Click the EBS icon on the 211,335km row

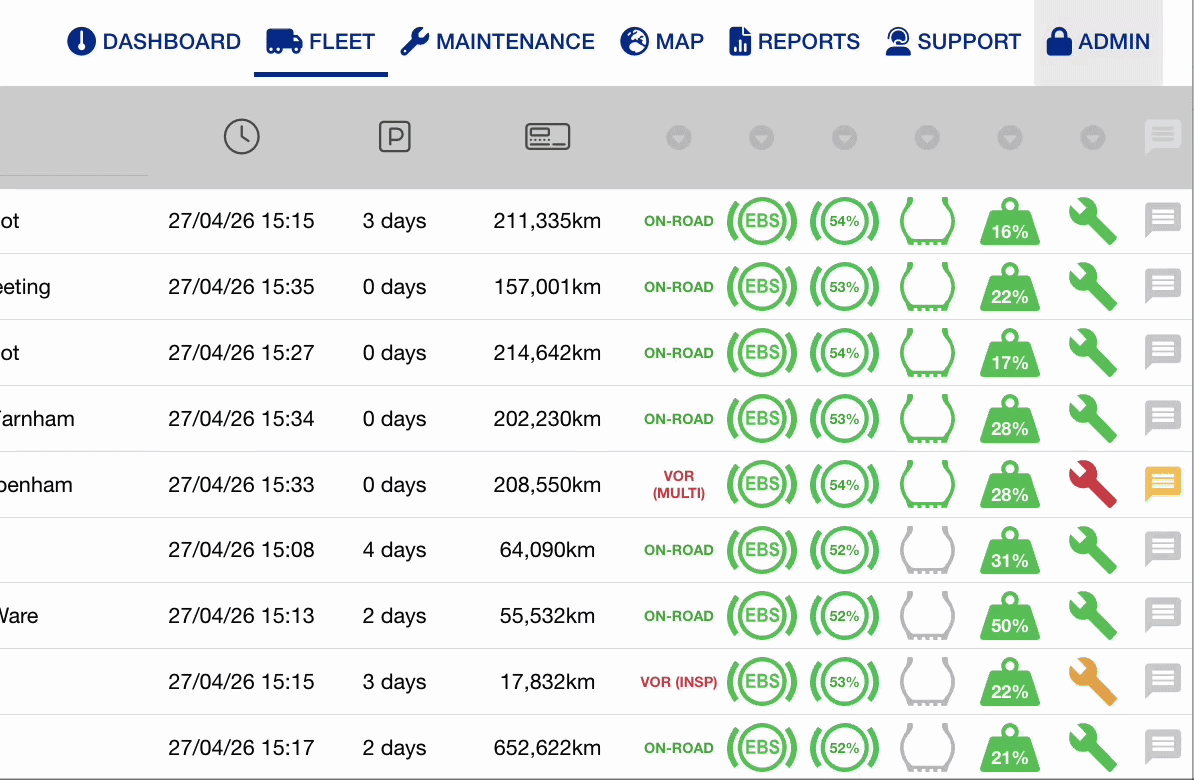762,221
